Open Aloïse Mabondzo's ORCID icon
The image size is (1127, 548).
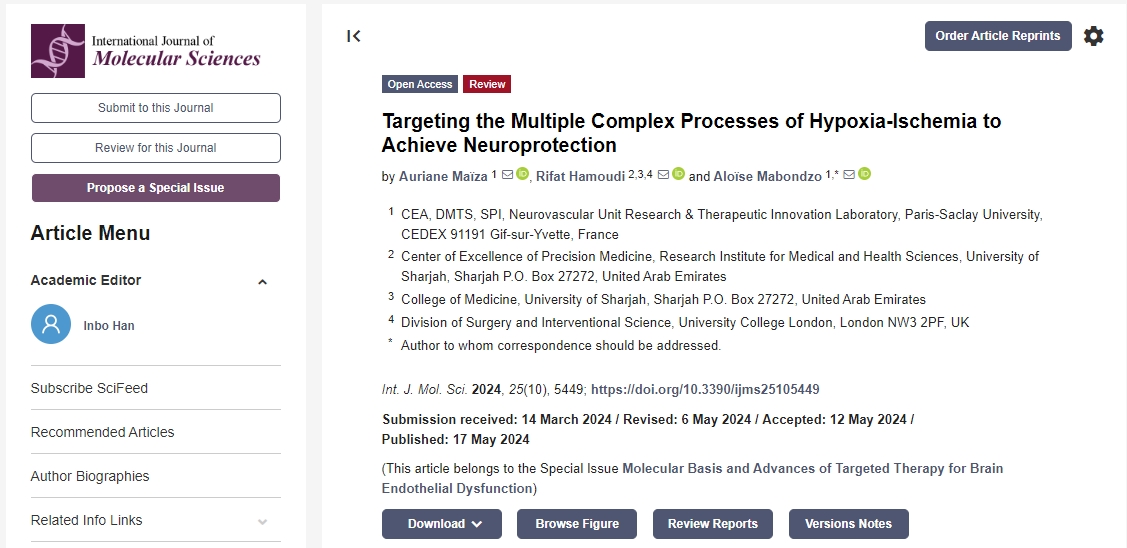point(865,175)
